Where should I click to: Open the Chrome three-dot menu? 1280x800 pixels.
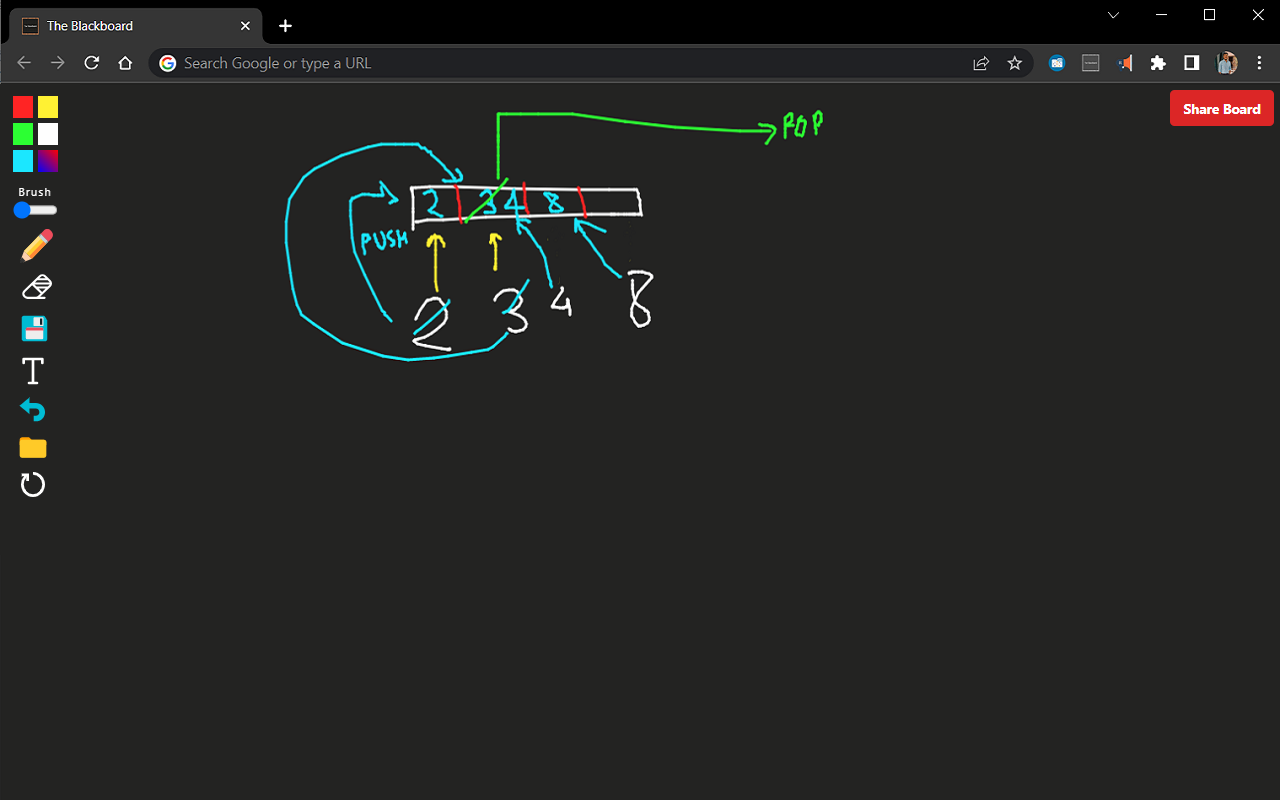[x=1259, y=62]
